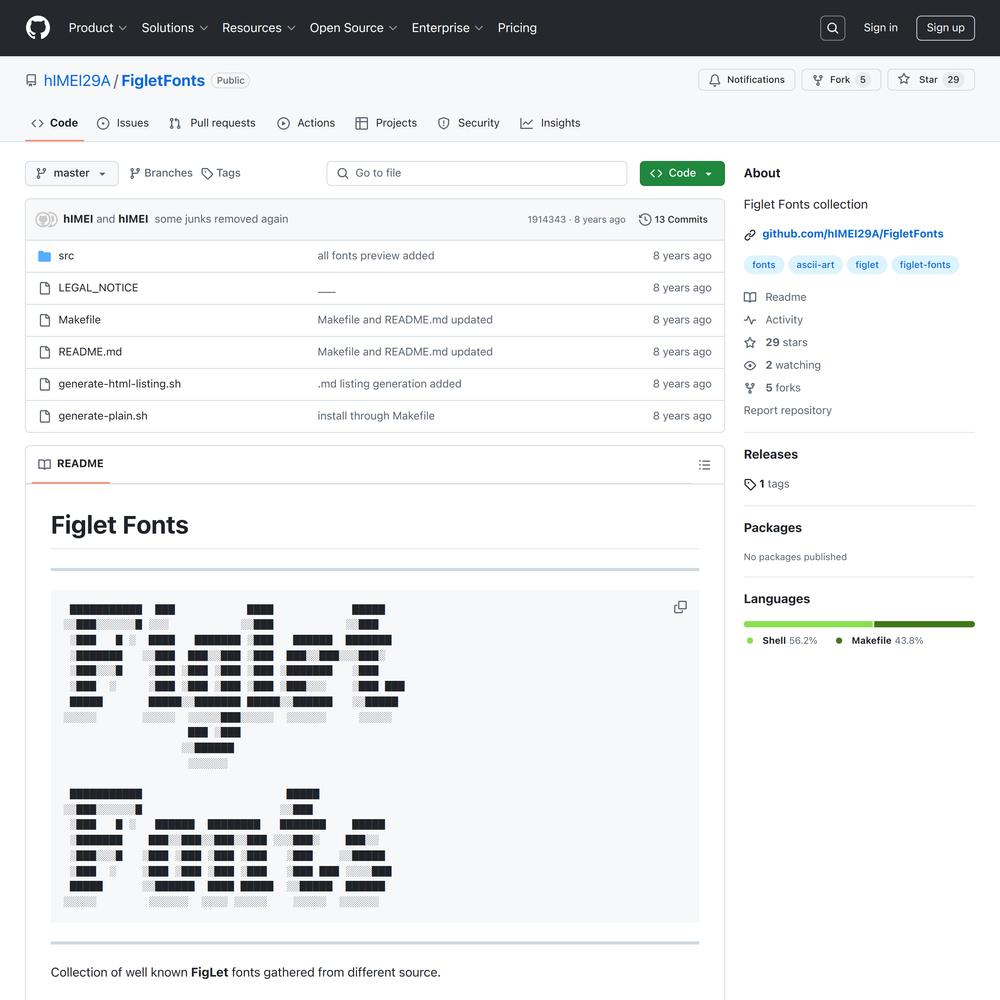Star the repository with Star button
1000x1000 pixels.
(931, 80)
